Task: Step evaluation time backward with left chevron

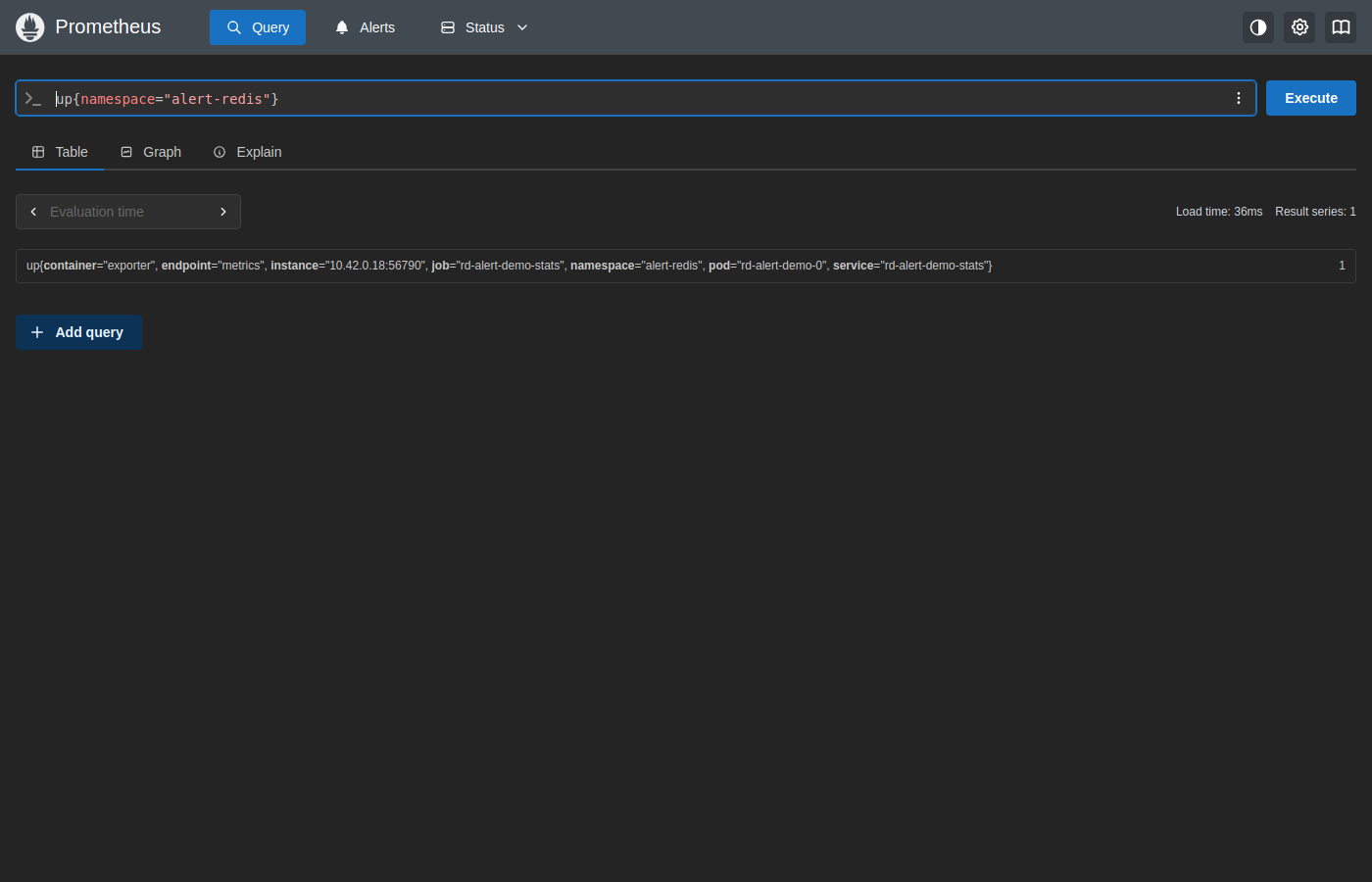Action: [33, 212]
